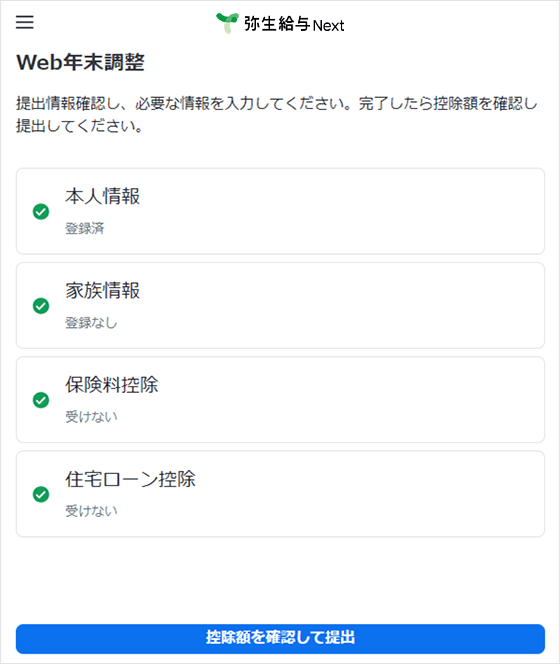The width and height of the screenshot is (560, 664).
Task: Click the green Yayoi leaf logo
Action: (227, 23)
